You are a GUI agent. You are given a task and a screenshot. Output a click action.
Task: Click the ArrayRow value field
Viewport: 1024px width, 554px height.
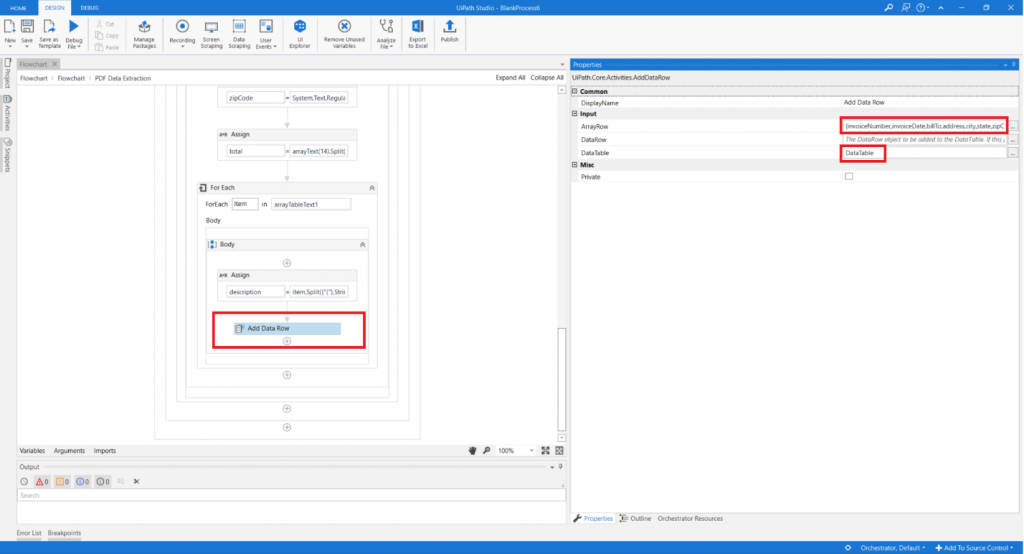pyautogui.click(x=924, y=126)
